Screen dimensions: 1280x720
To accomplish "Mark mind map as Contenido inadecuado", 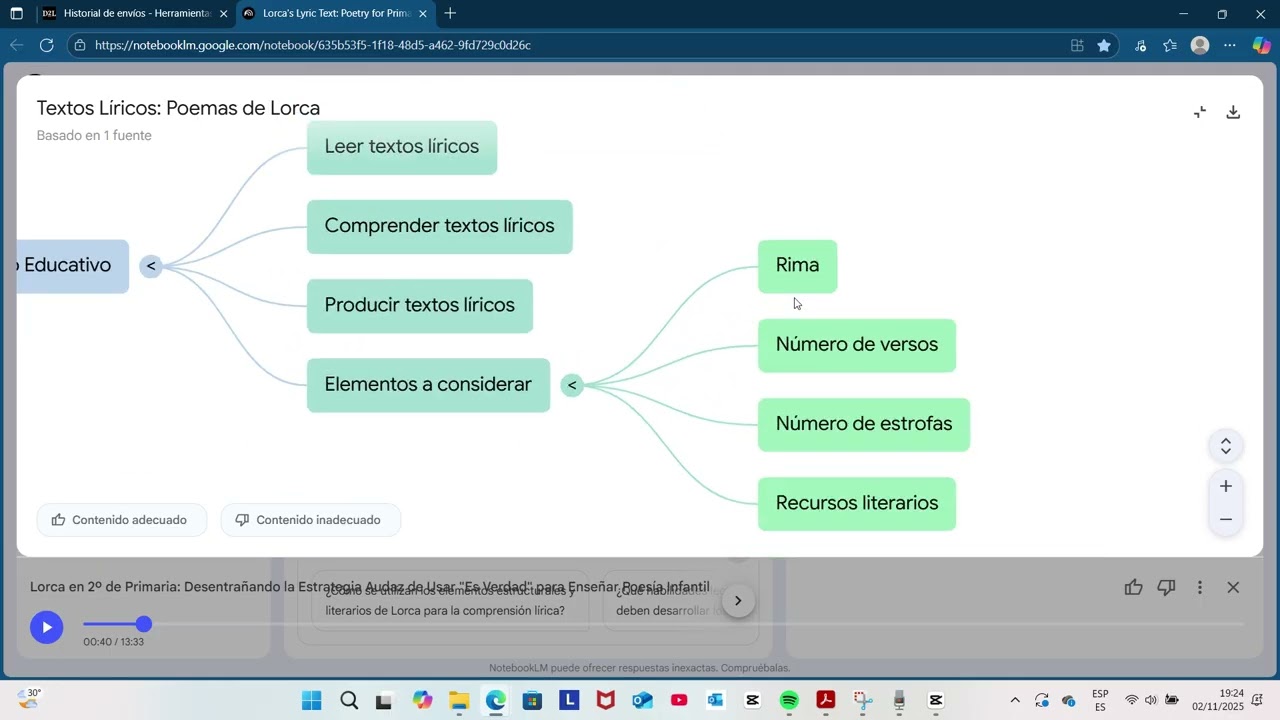I will click(x=311, y=520).
